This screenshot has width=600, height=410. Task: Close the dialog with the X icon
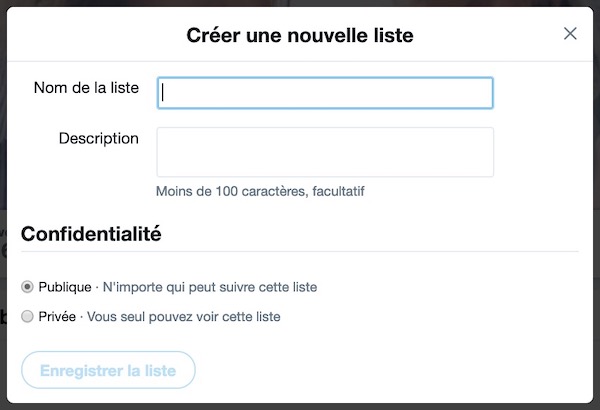570,34
